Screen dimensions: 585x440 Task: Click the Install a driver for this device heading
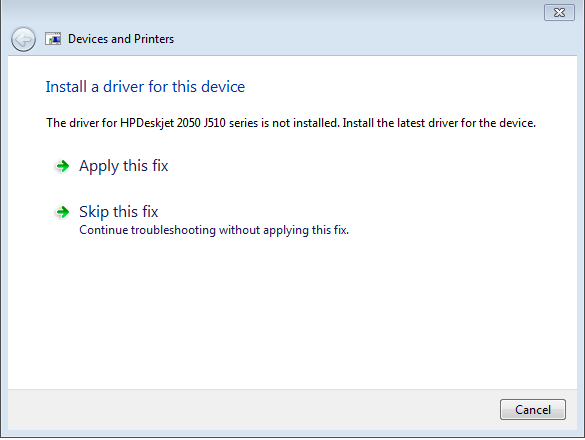point(145,87)
